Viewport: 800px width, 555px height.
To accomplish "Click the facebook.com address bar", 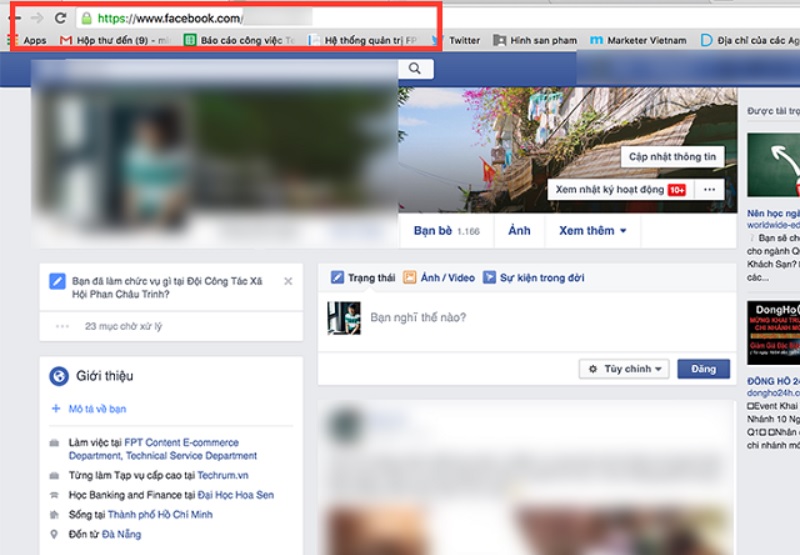I will (439, 19).
